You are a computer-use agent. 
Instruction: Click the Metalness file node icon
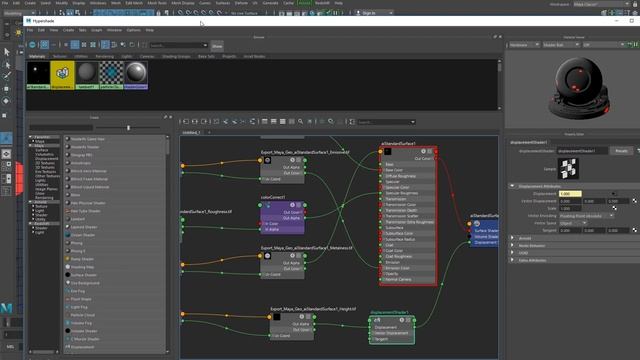click(x=267, y=256)
